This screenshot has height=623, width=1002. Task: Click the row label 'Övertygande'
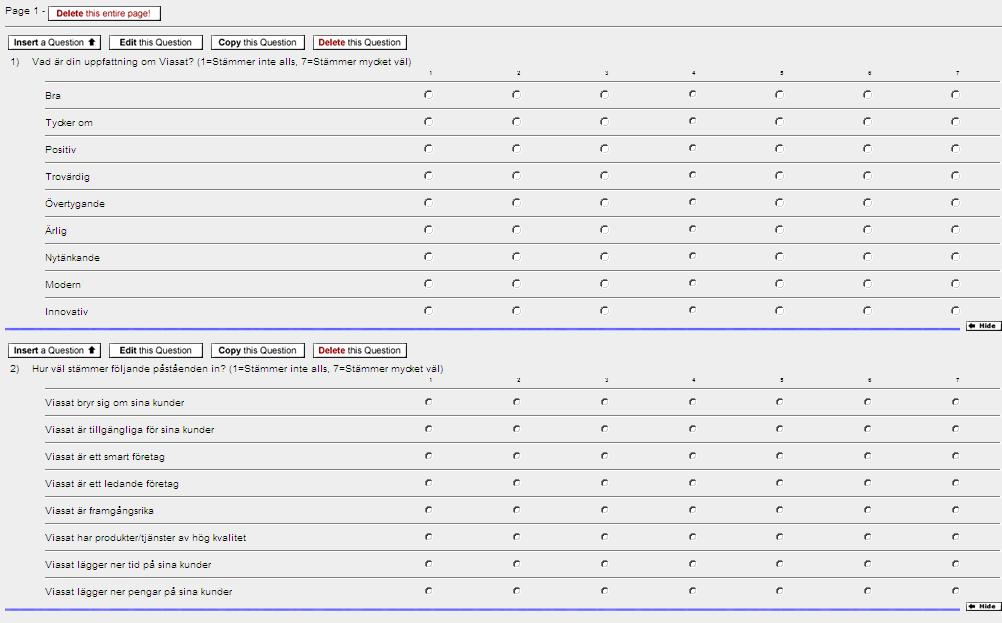(75, 204)
